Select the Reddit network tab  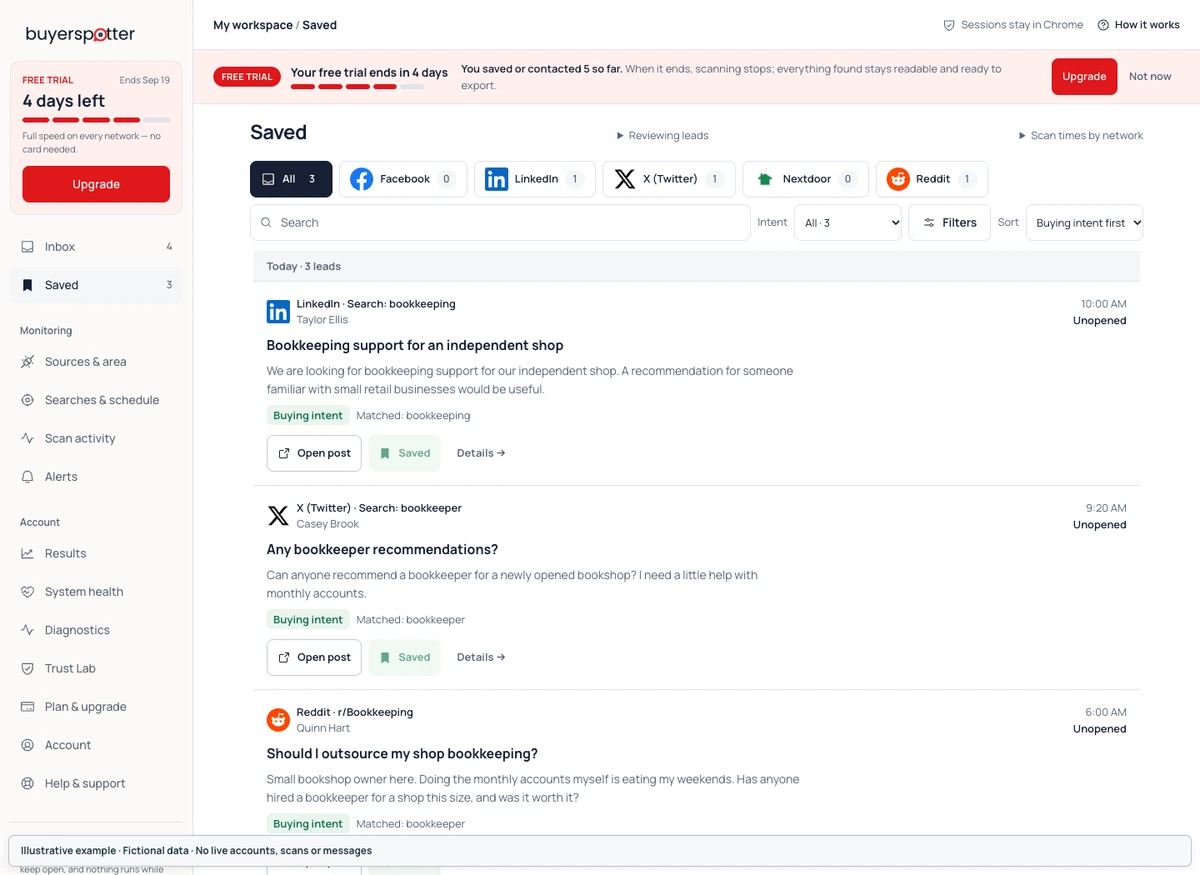[932, 179]
